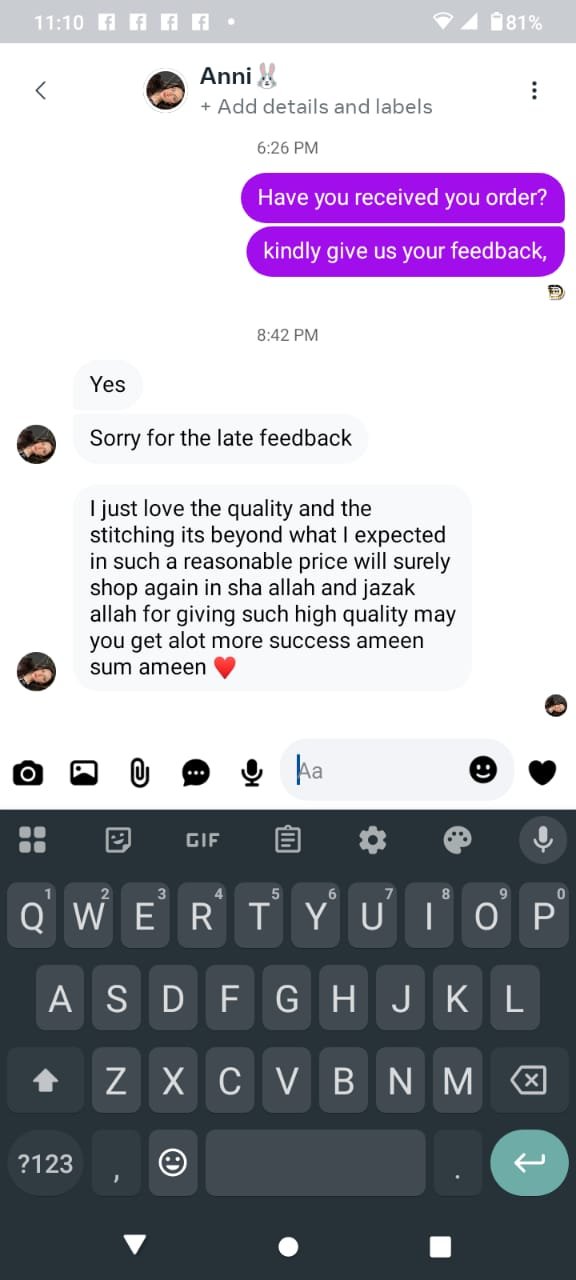Open the three-dot options menu
This screenshot has width=576, height=1280.
[534, 90]
